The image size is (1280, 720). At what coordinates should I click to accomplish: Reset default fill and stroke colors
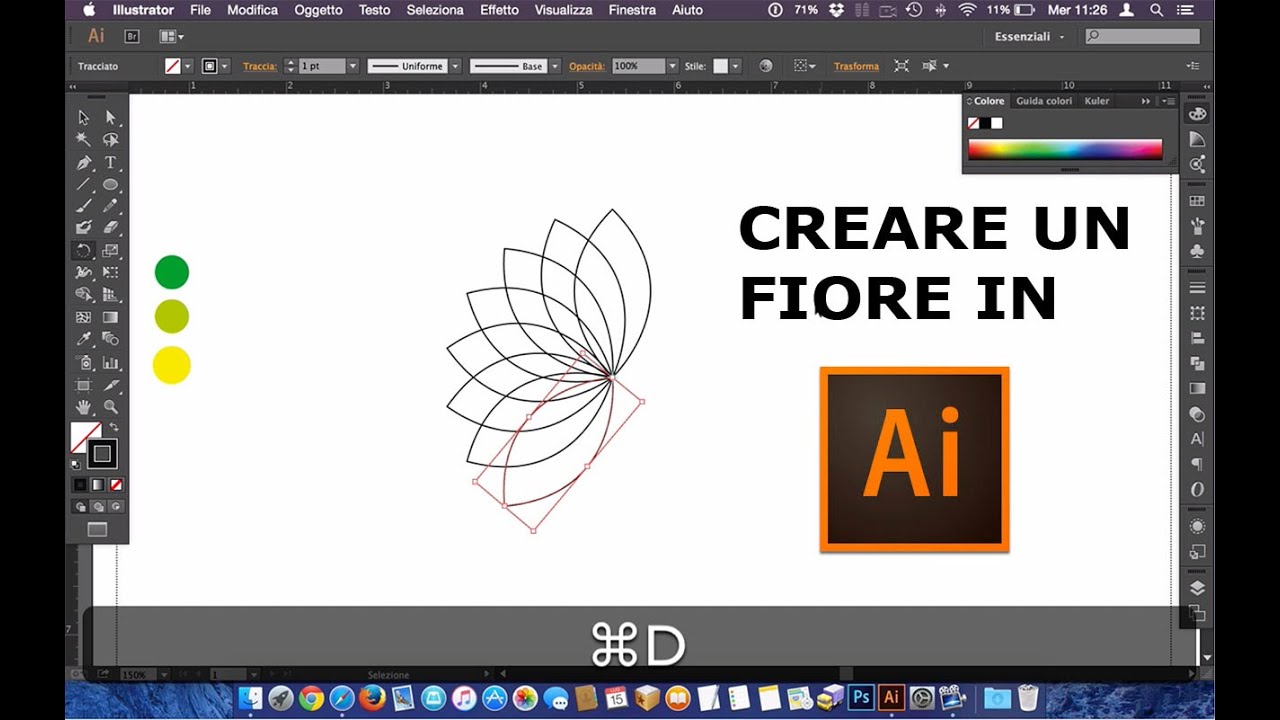76,465
